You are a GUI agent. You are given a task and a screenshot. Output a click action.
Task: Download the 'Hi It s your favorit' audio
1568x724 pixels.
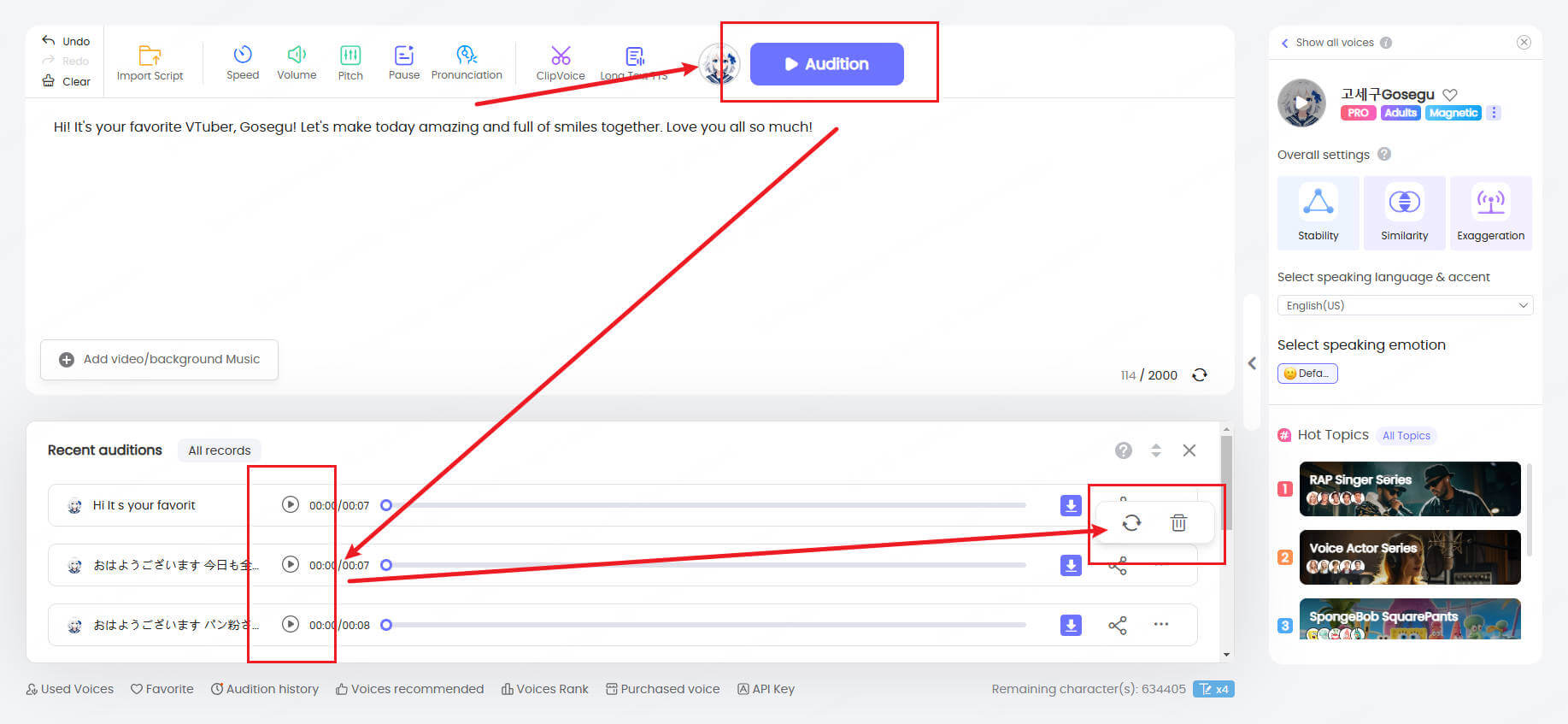pos(1071,505)
